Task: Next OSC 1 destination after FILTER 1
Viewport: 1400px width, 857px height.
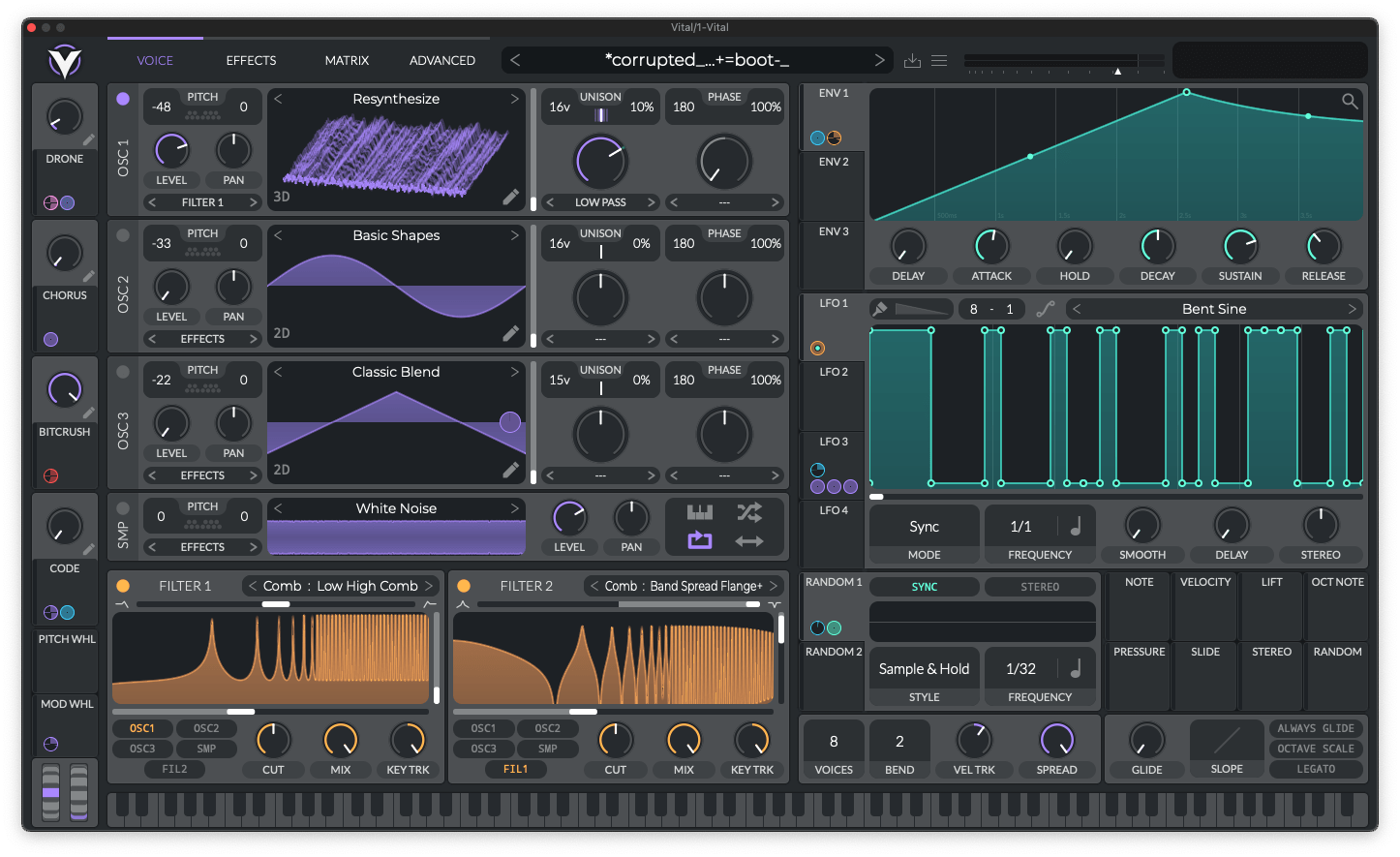Action: (254, 202)
